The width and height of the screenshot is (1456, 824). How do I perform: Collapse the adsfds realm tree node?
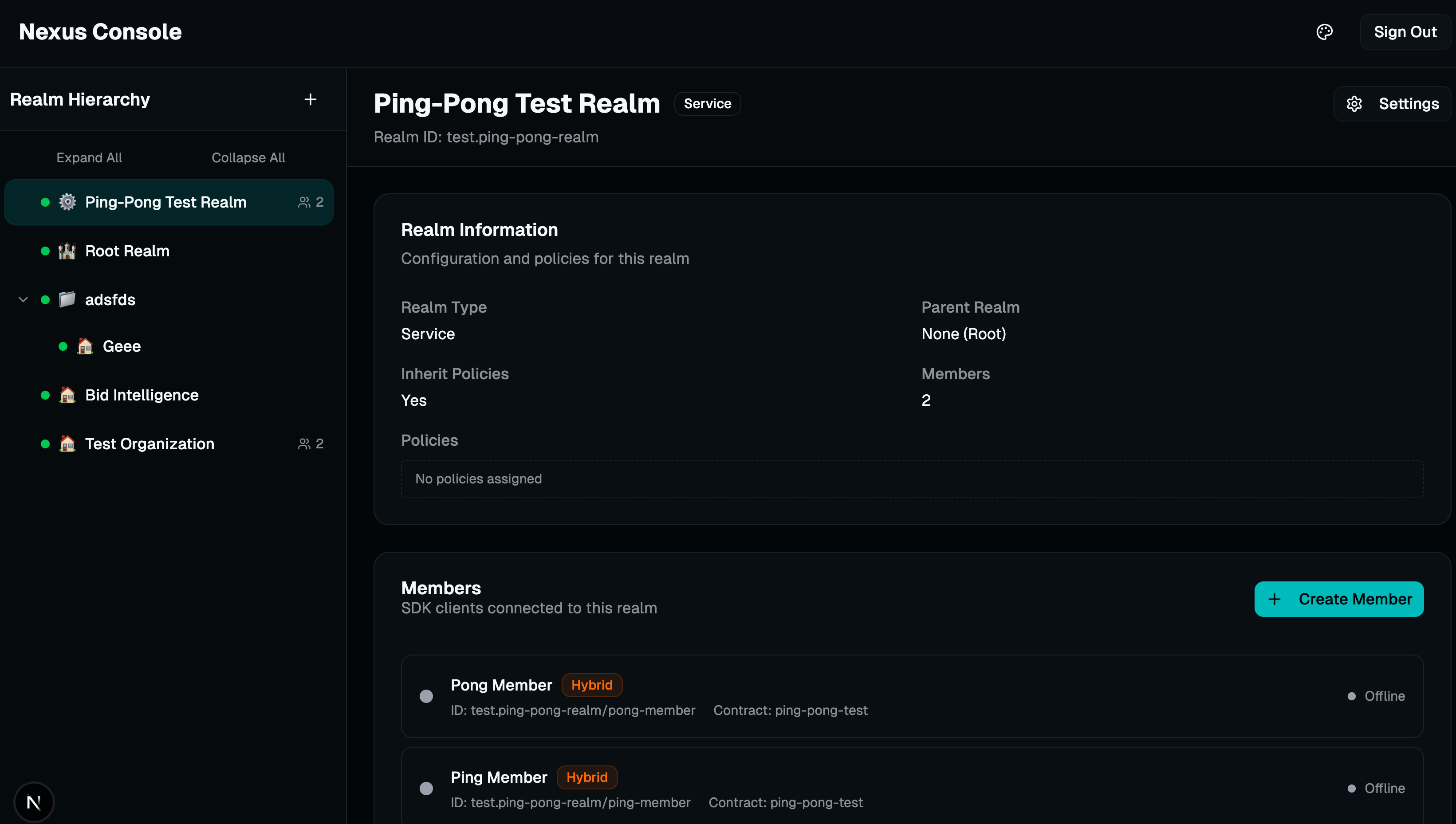[x=23, y=299]
